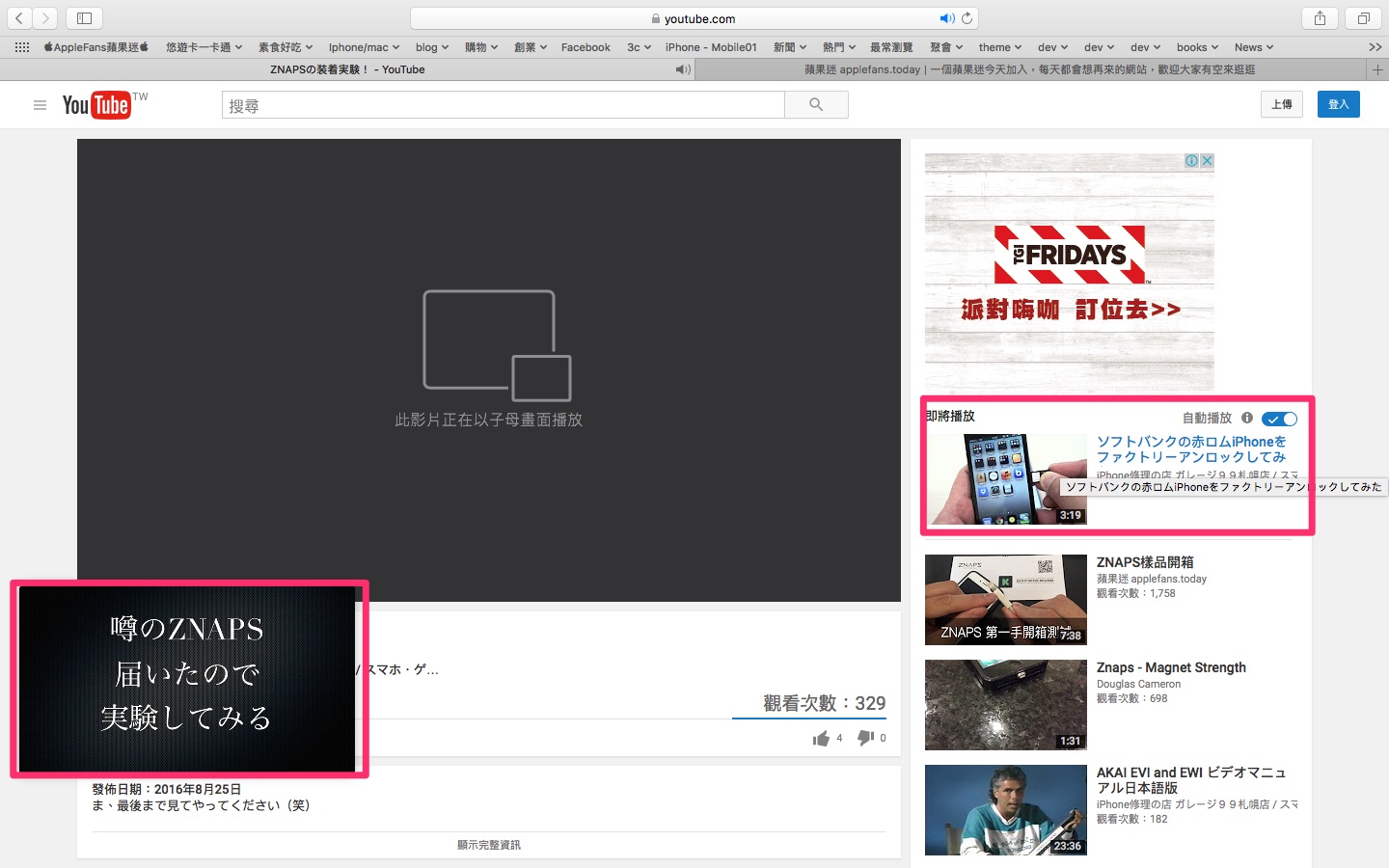Open a new tab with the plus button
1389x868 pixels.
[x=1377, y=69]
